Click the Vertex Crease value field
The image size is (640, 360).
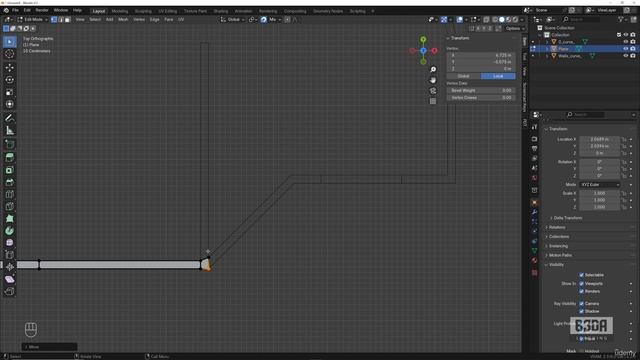coord(481,98)
